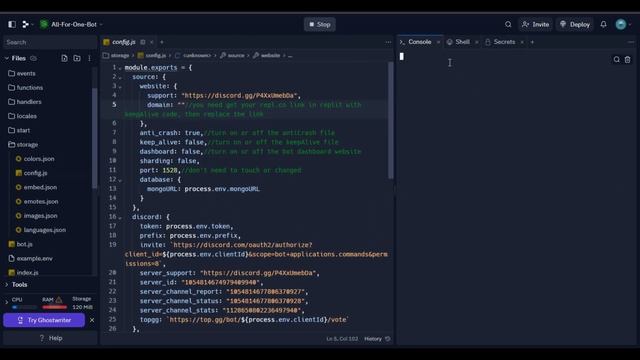Open Help
The height and width of the screenshot is (360, 640).
click(51, 338)
